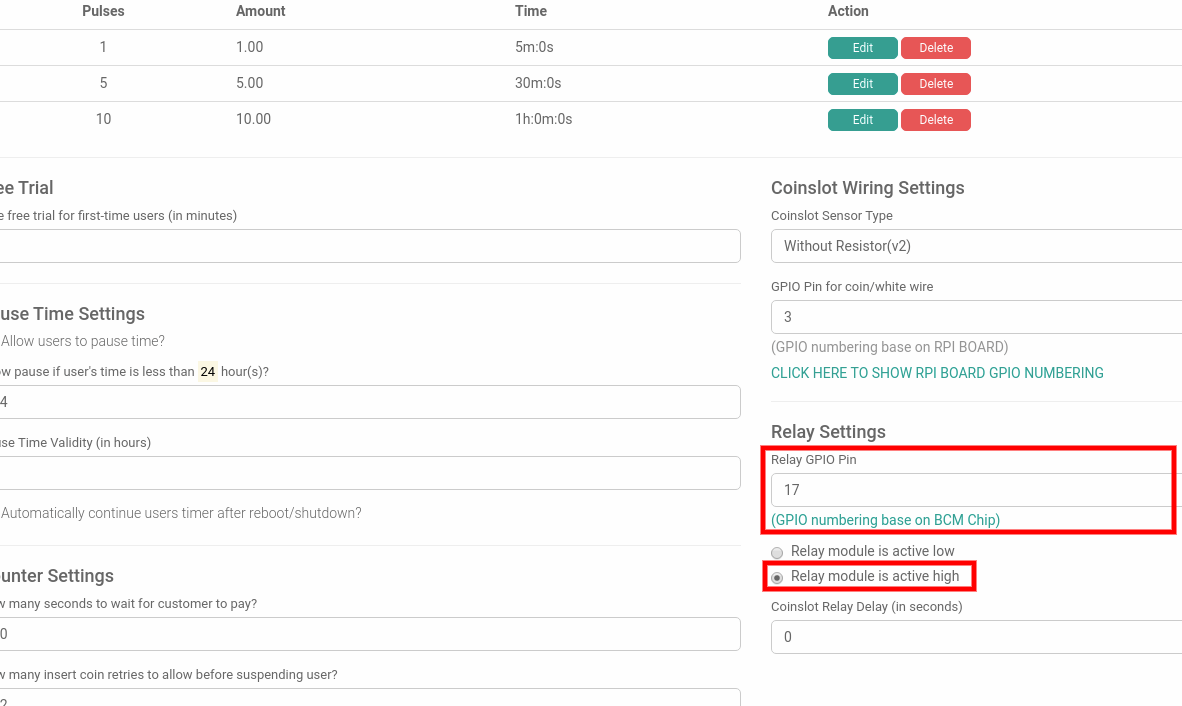Click the highlighted '24' hour value
The width and height of the screenshot is (1182, 706).
pos(207,371)
